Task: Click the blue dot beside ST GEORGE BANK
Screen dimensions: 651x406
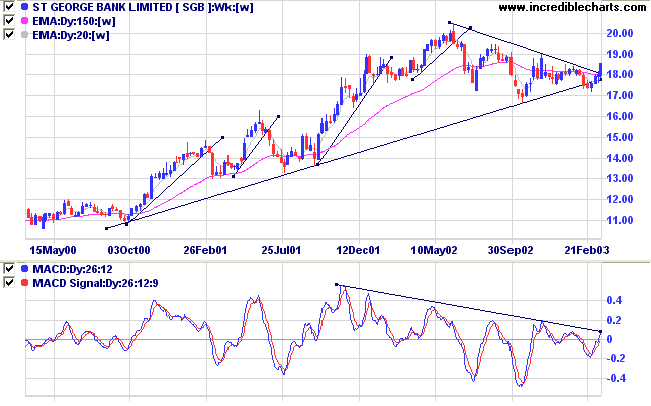Action: [24, 7]
